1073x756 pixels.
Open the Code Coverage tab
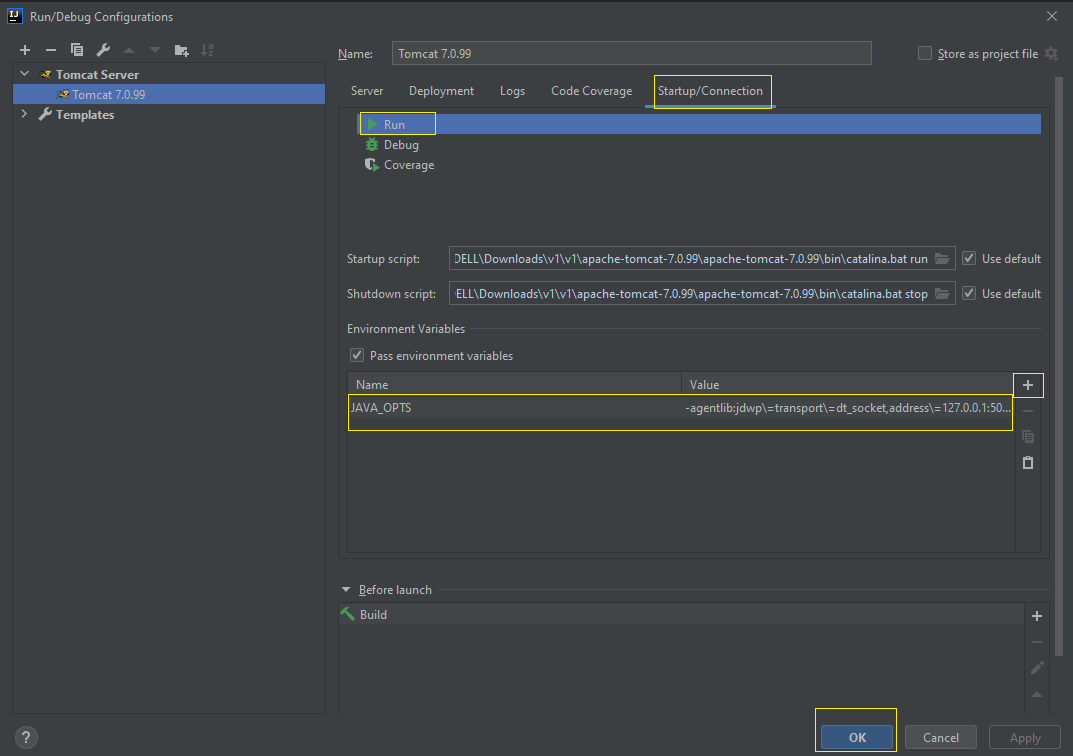[x=591, y=91]
